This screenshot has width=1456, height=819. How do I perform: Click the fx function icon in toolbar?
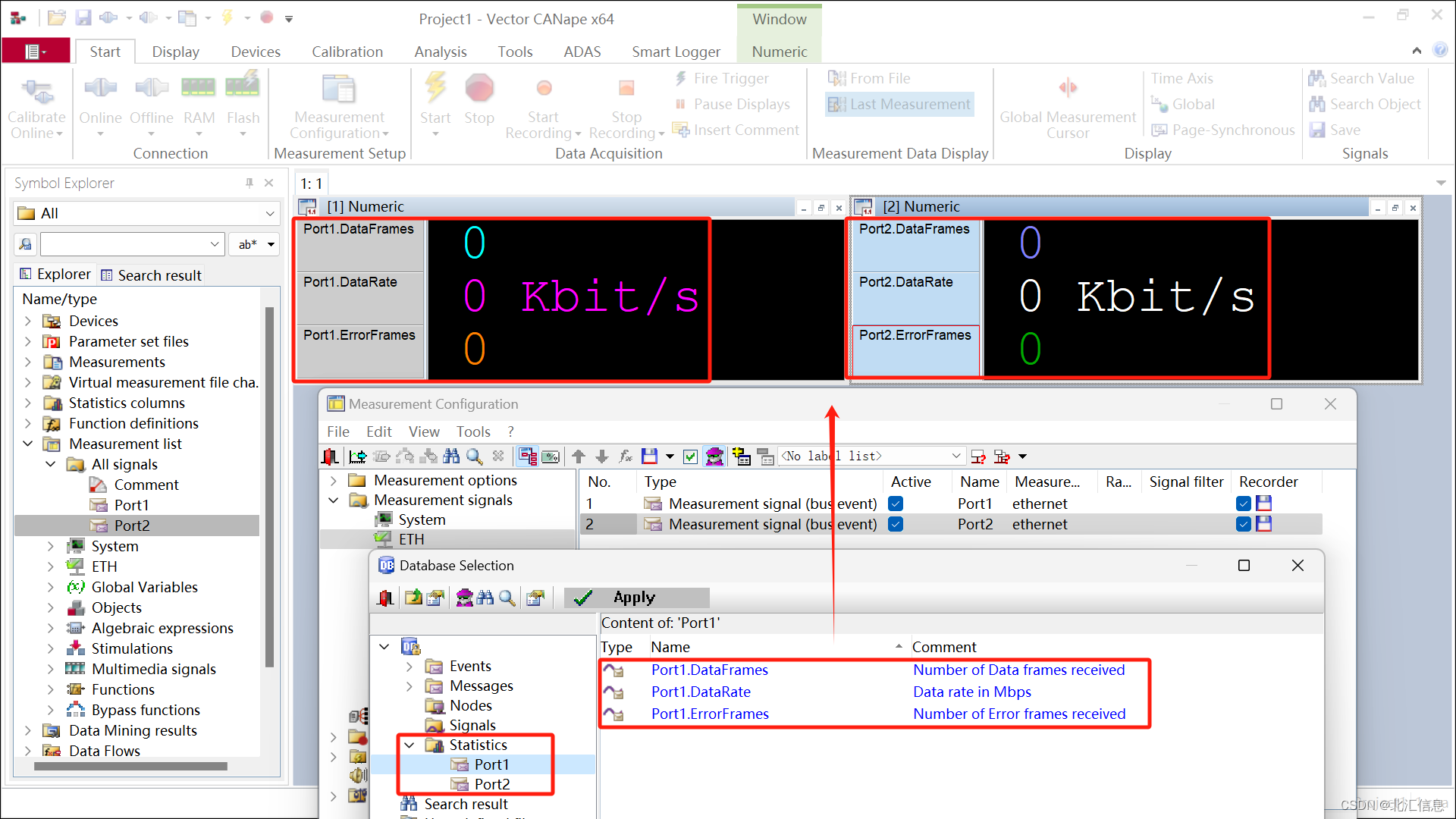(626, 457)
